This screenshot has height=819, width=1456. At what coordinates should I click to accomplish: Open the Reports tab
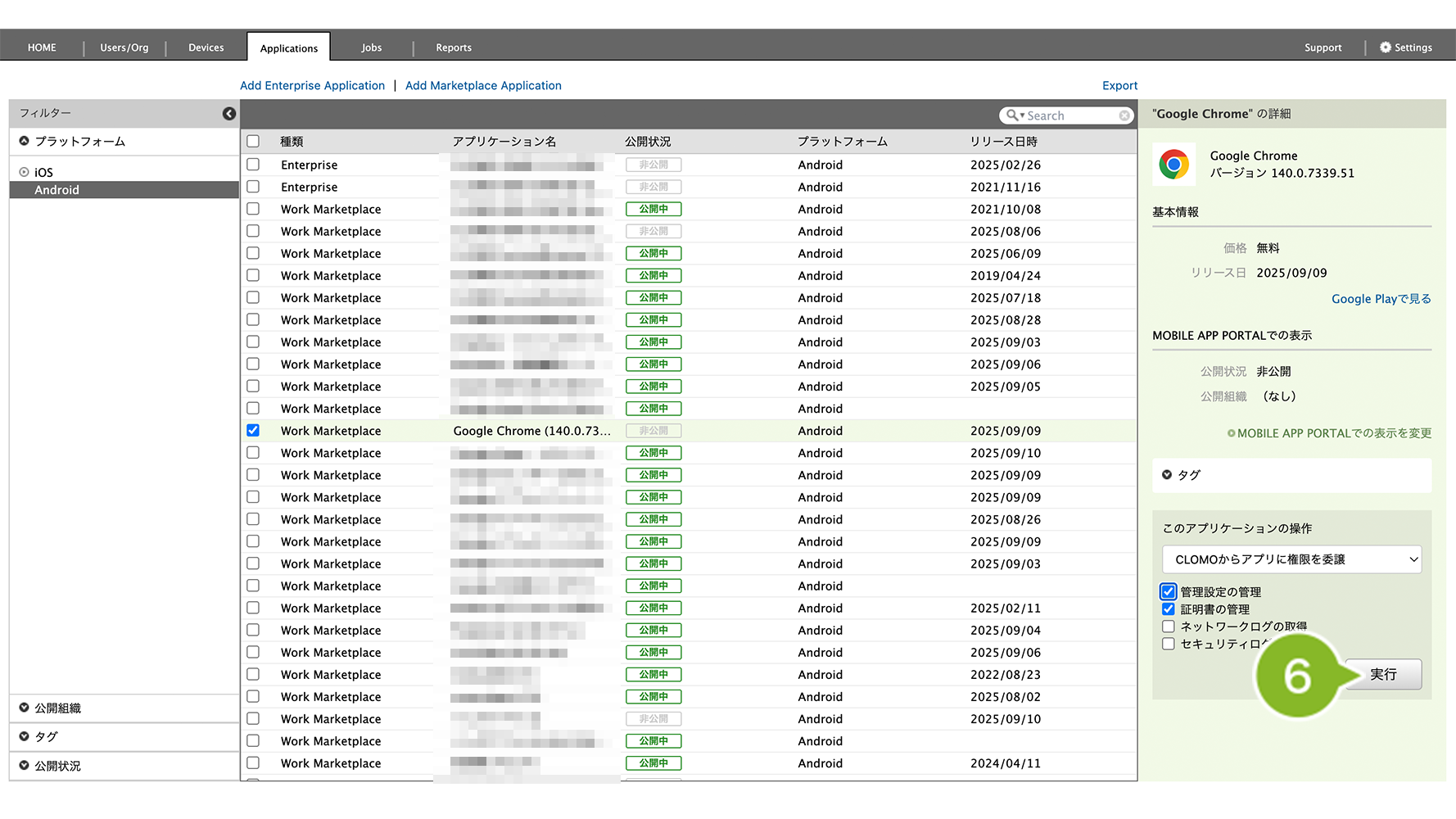pos(453,48)
